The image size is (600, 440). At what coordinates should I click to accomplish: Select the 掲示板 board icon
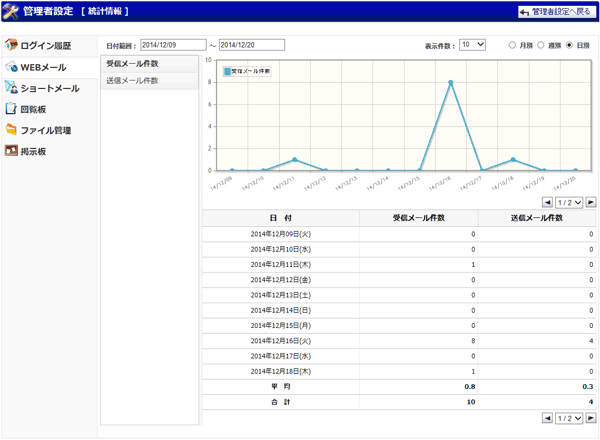(x=11, y=151)
